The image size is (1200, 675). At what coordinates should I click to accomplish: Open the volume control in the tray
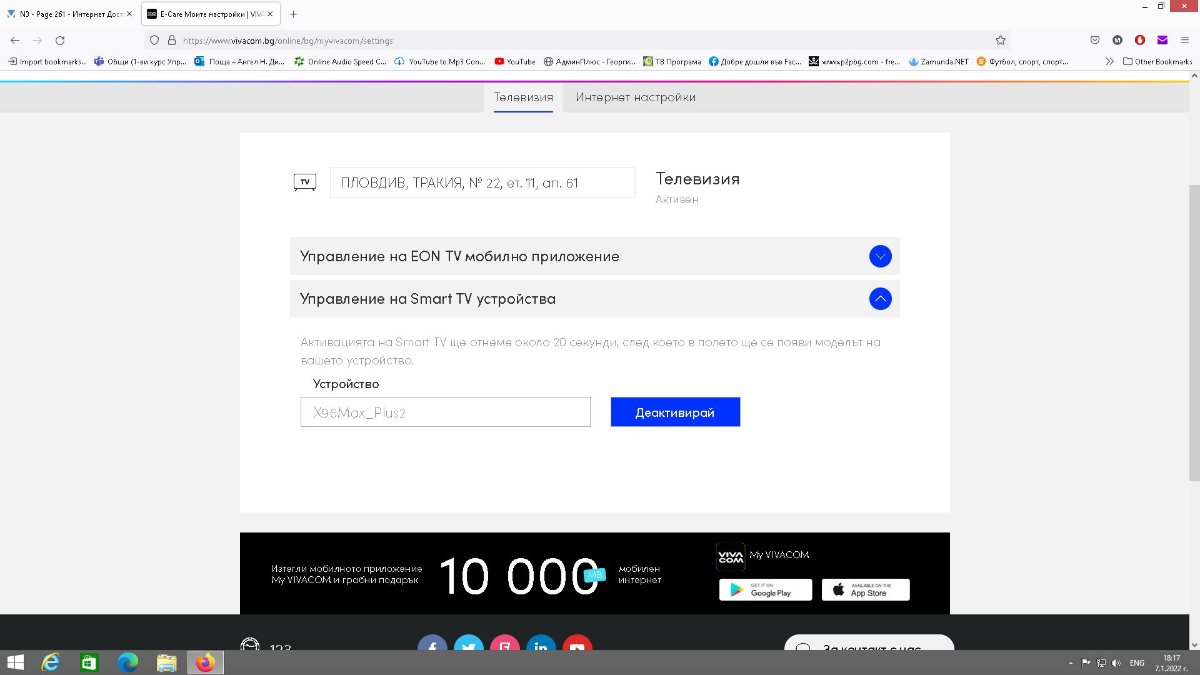(1115, 663)
